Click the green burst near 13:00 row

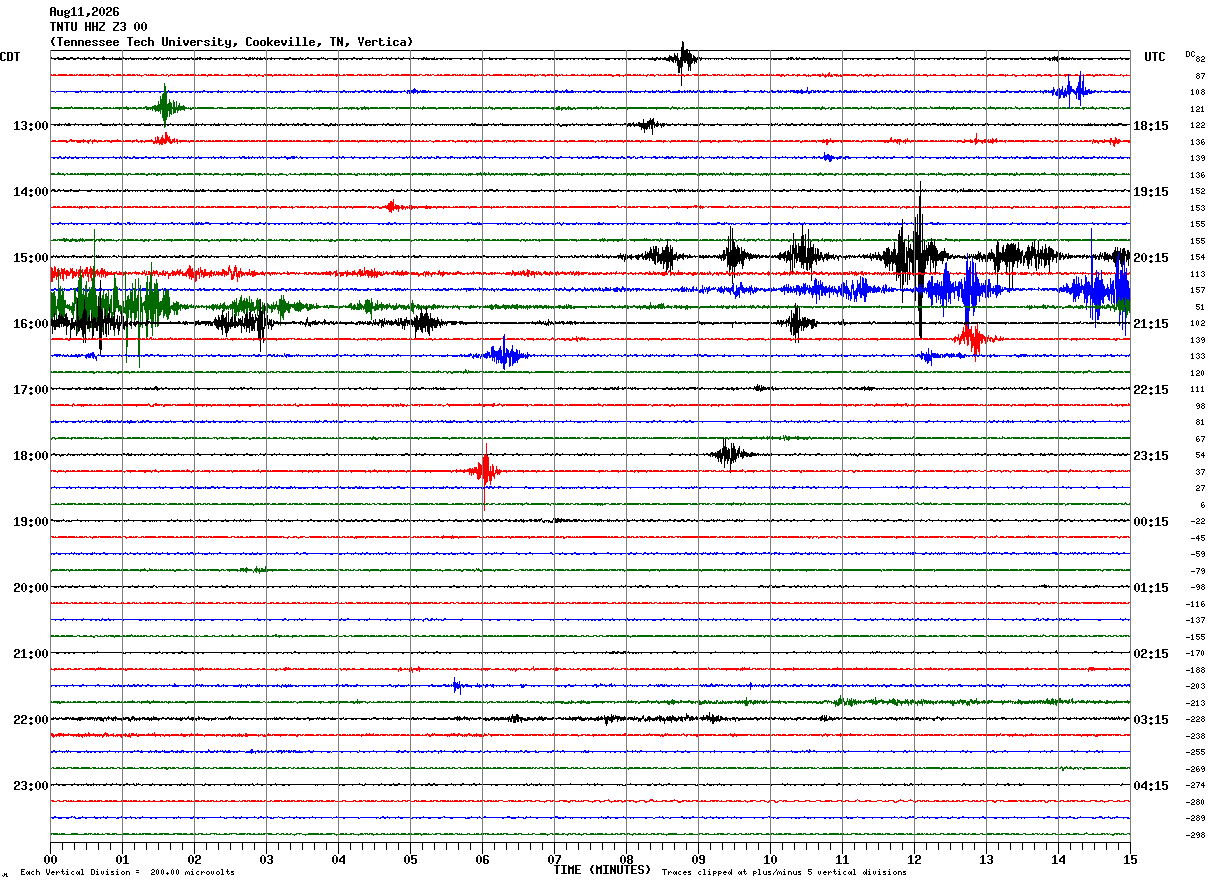pos(166,107)
